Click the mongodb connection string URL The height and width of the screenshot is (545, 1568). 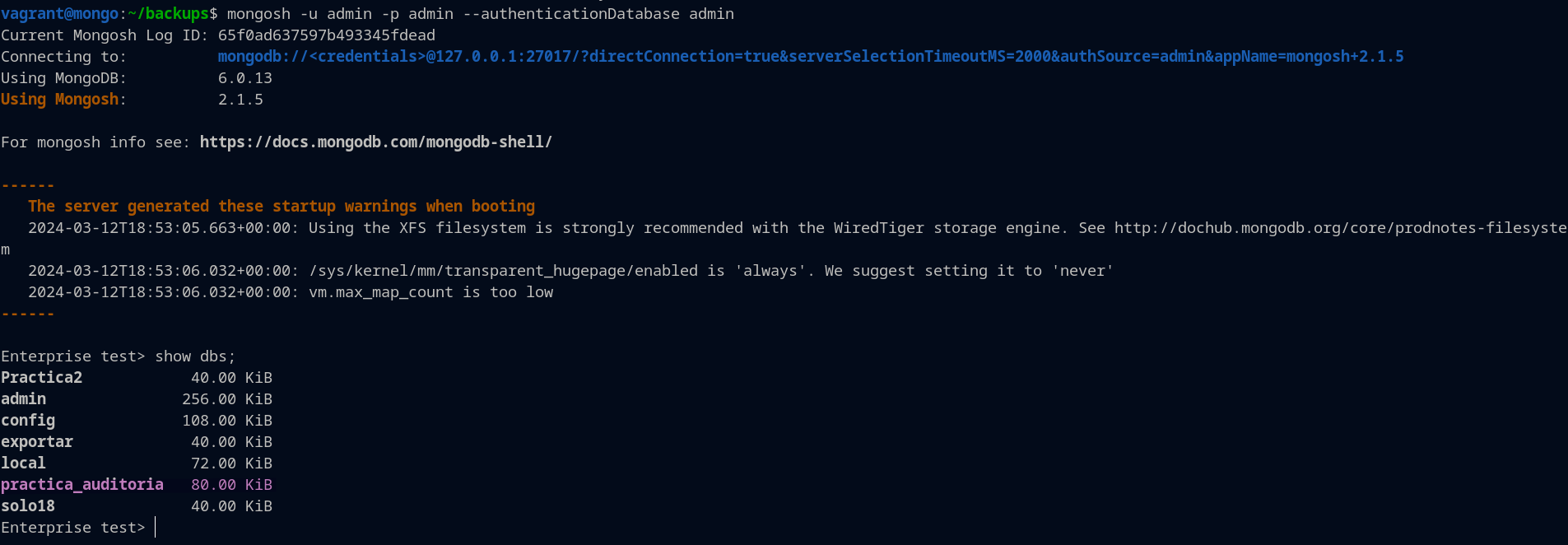click(810, 57)
